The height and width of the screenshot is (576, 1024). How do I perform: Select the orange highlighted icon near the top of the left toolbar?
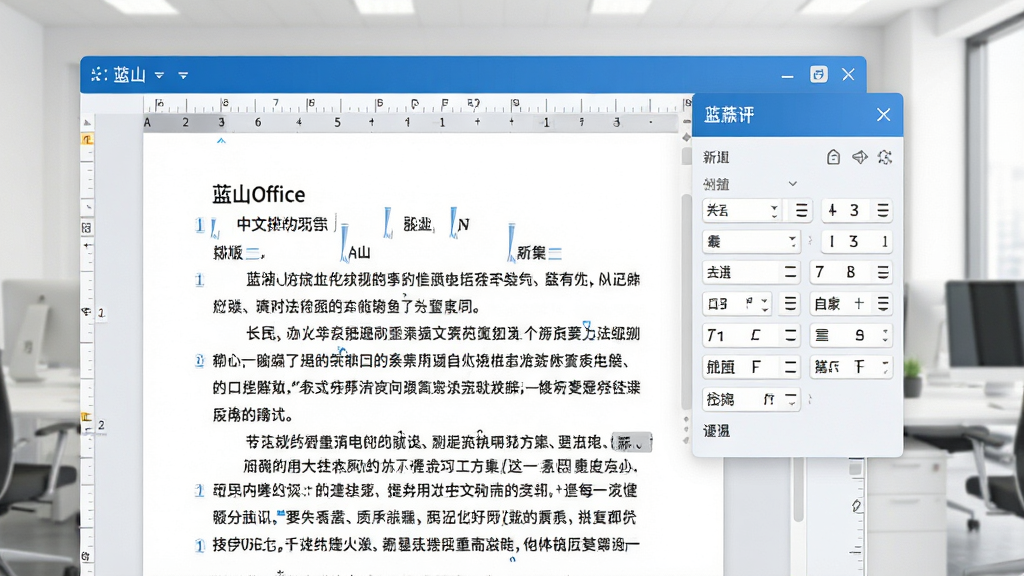(87, 139)
